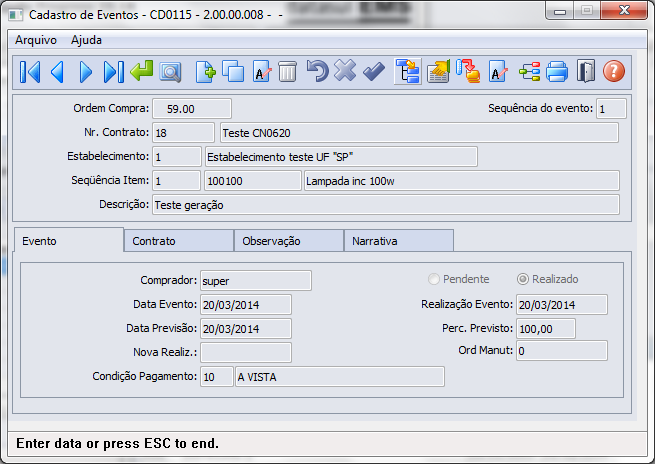Go to the first record
655x464 pixels.
pyautogui.click(x=30, y=72)
